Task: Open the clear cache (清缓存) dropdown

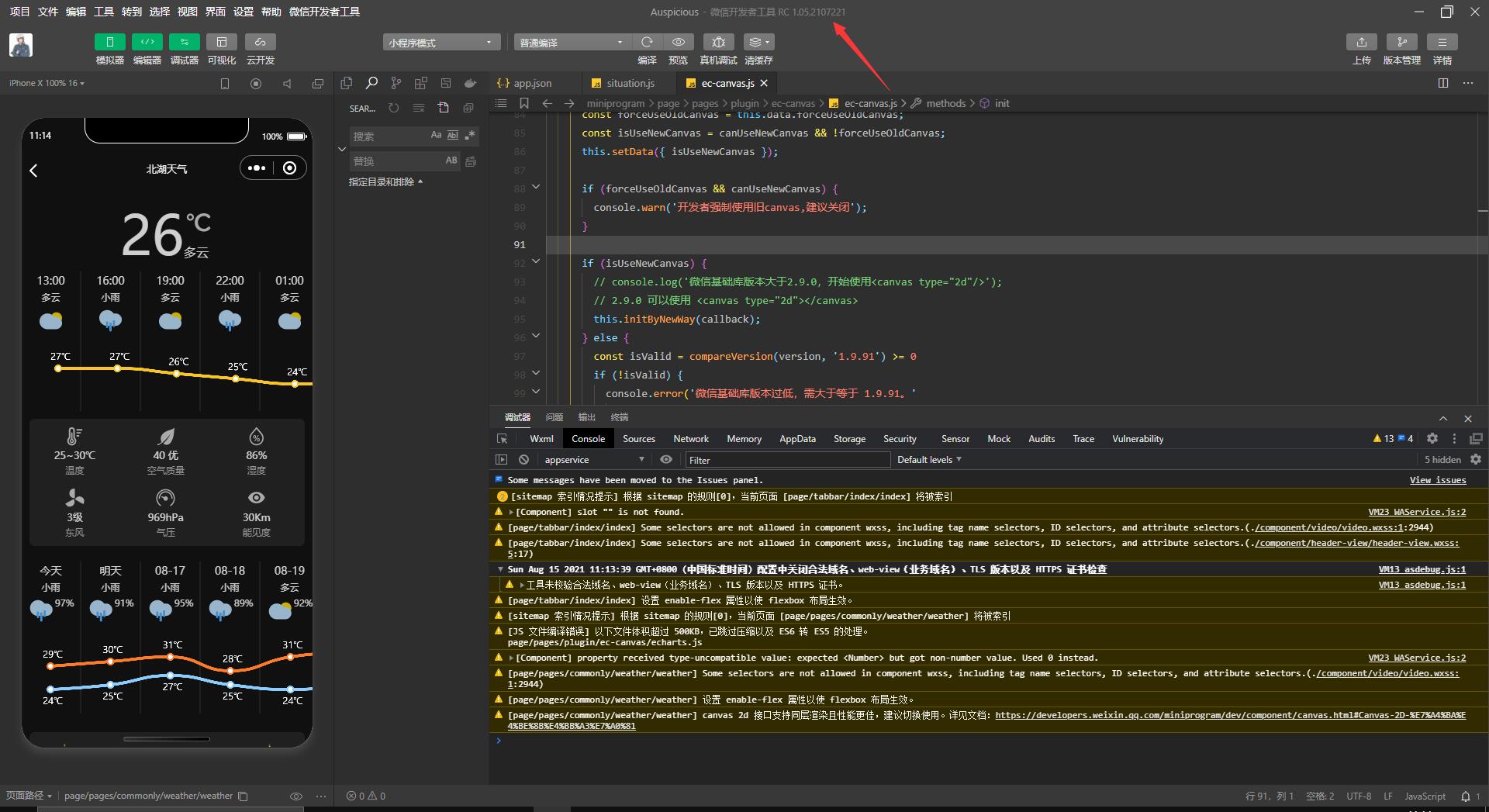Action: (x=758, y=42)
